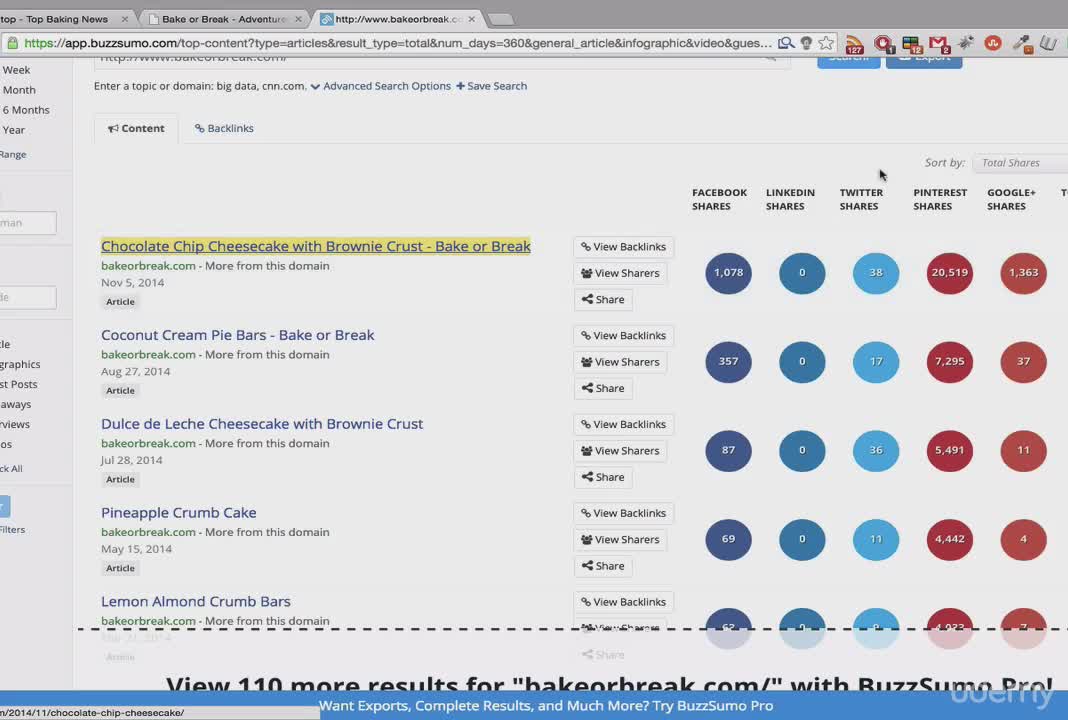Open the AdBlock stop-hand extension icon
This screenshot has height=720, width=1068.
[x=883, y=44]
